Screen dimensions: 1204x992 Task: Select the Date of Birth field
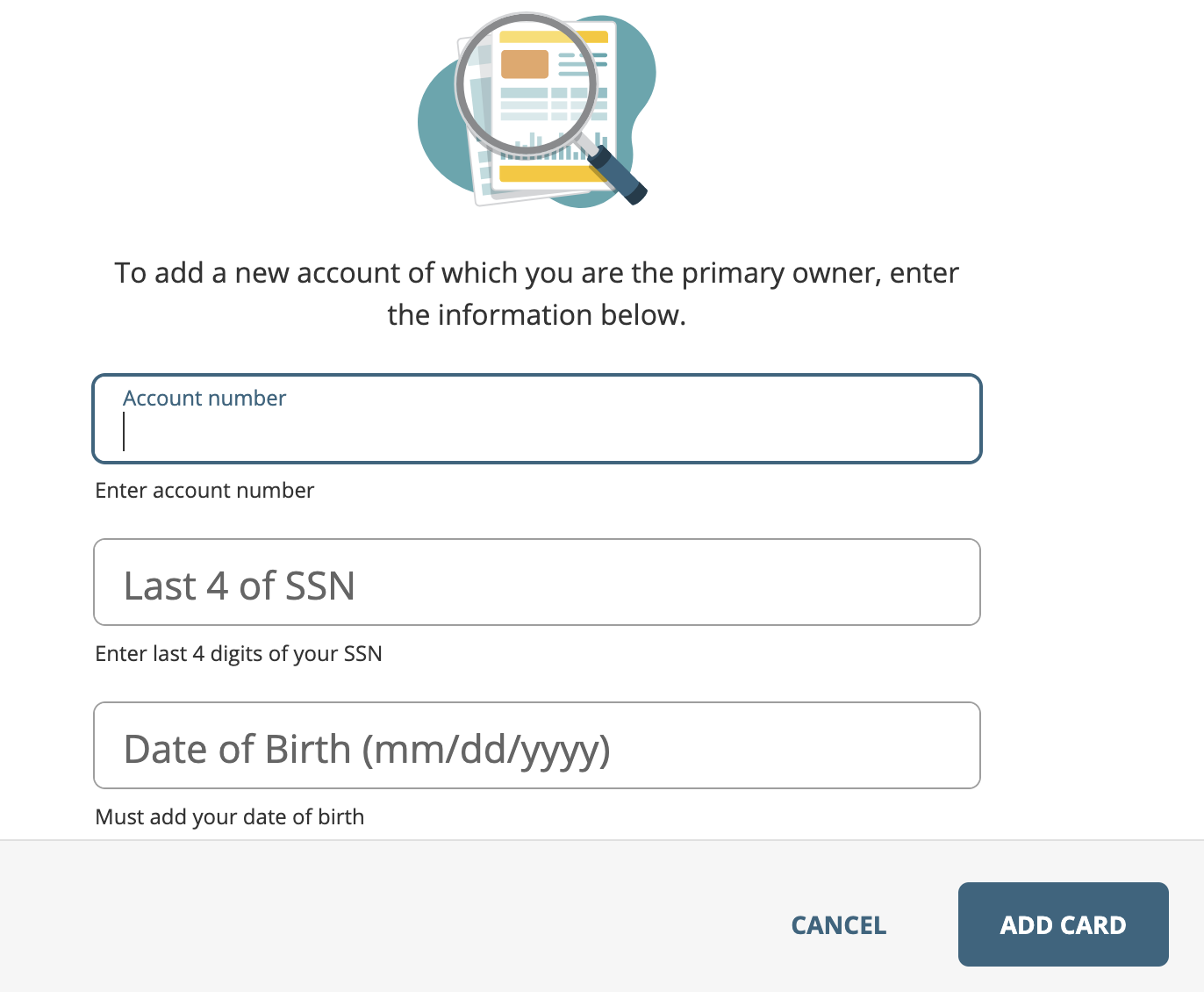537,745
